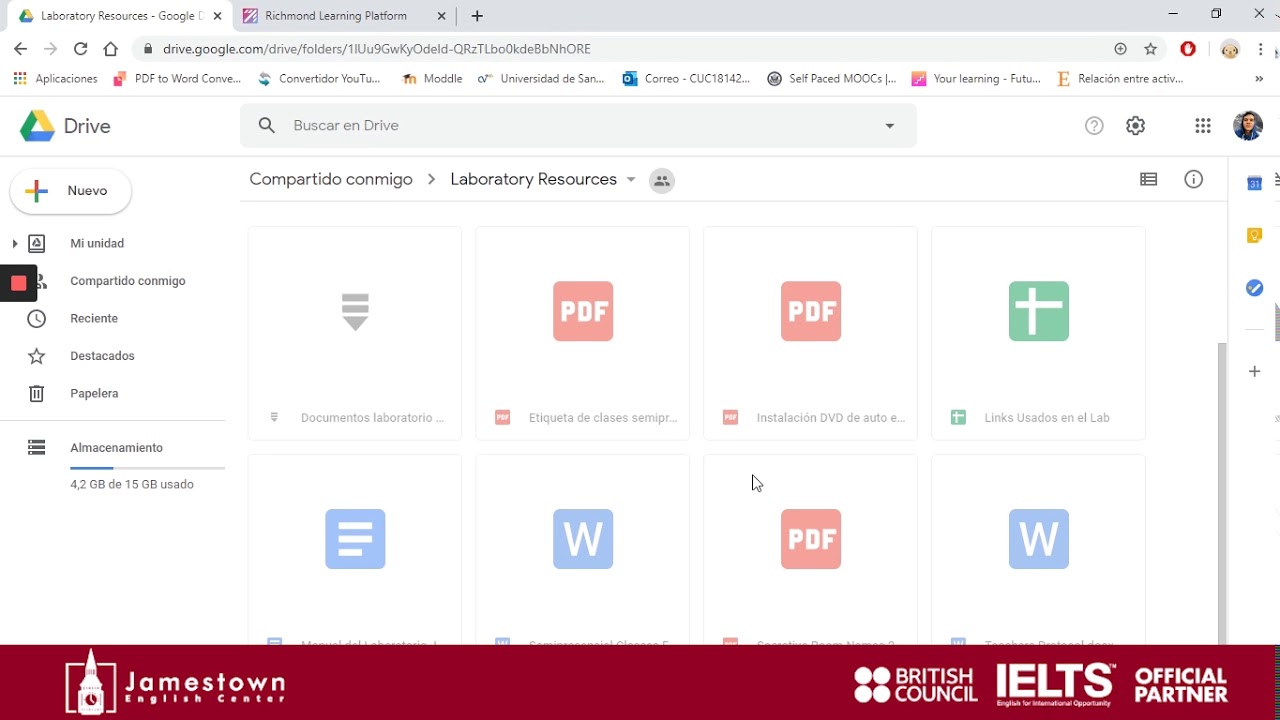Screen dimensions: 1280x720
Task: Reload the current page
Action: coord(81,49)
